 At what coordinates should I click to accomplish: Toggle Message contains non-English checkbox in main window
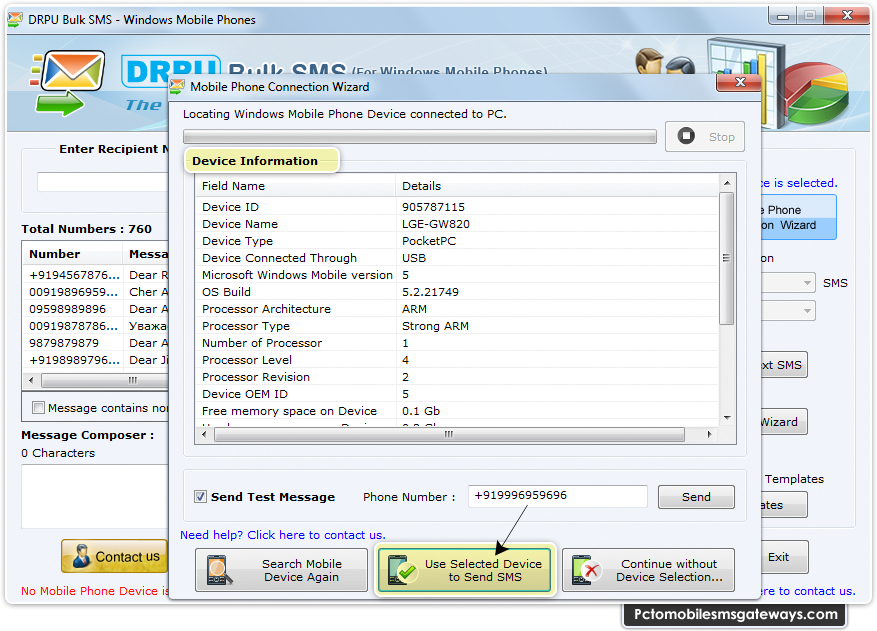(x=38, y=408)
